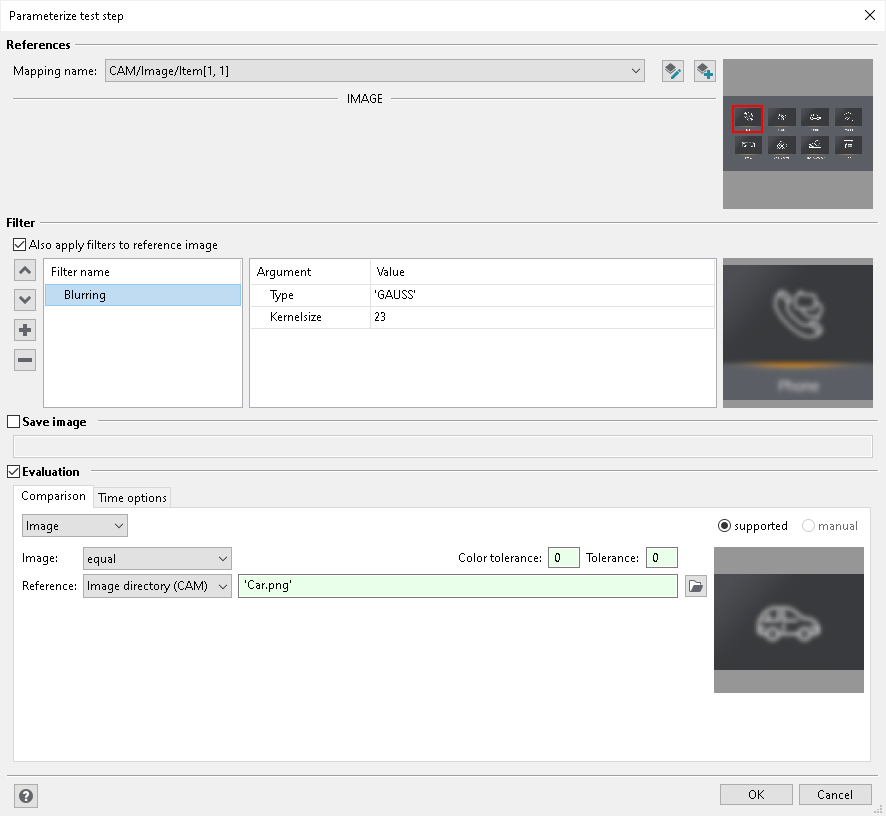Click the Color tolerance input field

coord(563,558)
